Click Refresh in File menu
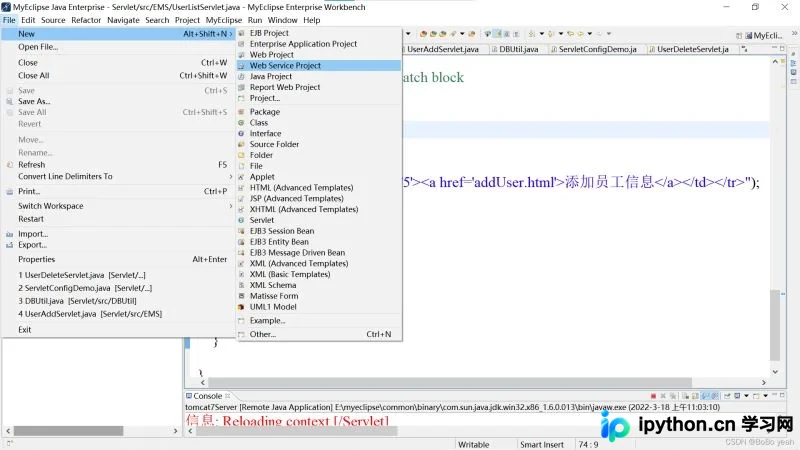Image resolution: width=800 pixels, height=450 pixels. 118,165
